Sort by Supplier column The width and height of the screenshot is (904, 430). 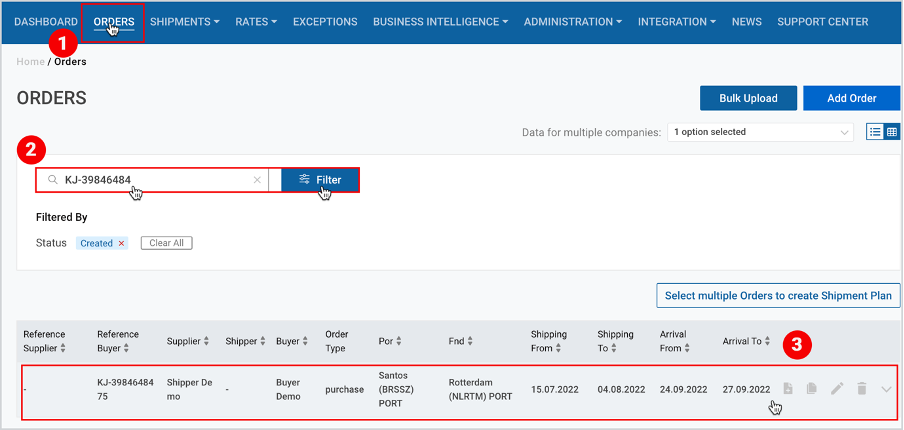coord(206,341)
